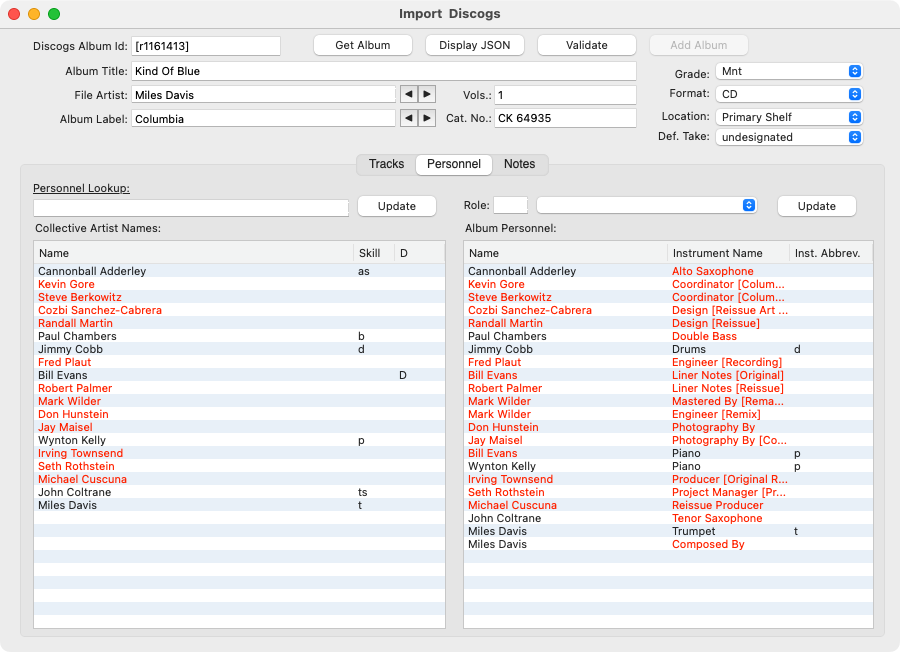Click the Album Title field

point(384,71)
